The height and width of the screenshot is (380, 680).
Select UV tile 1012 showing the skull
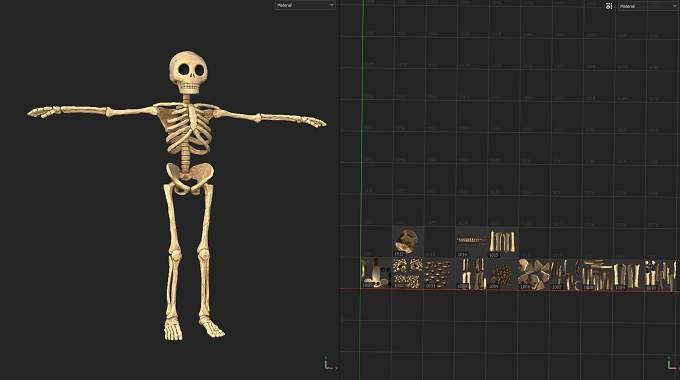click(408, 242)
